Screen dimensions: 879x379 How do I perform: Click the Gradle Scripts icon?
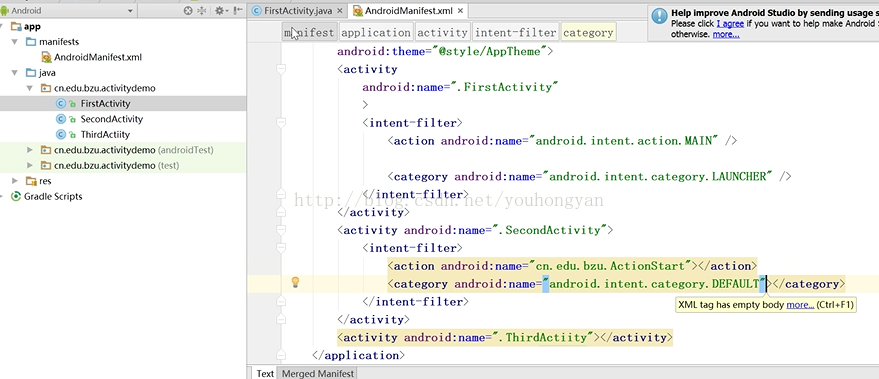click(16, 196)
